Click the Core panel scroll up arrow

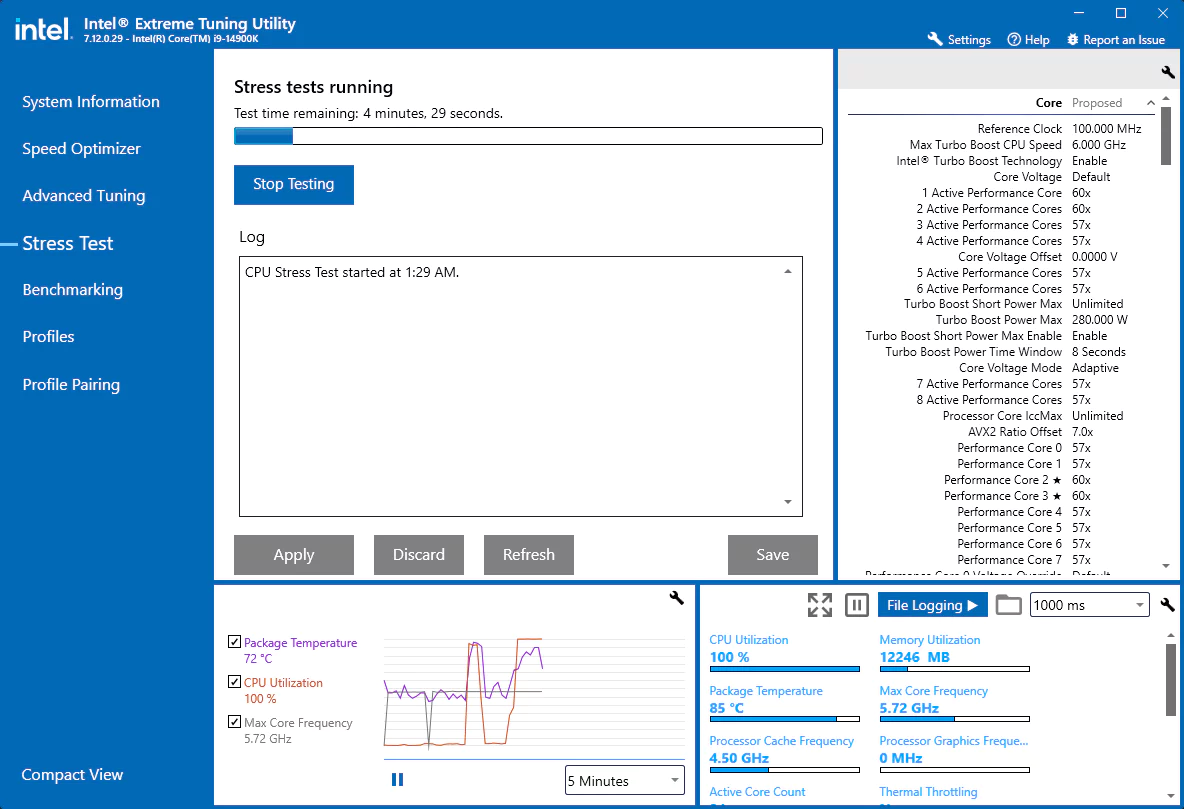[1166, 100]
